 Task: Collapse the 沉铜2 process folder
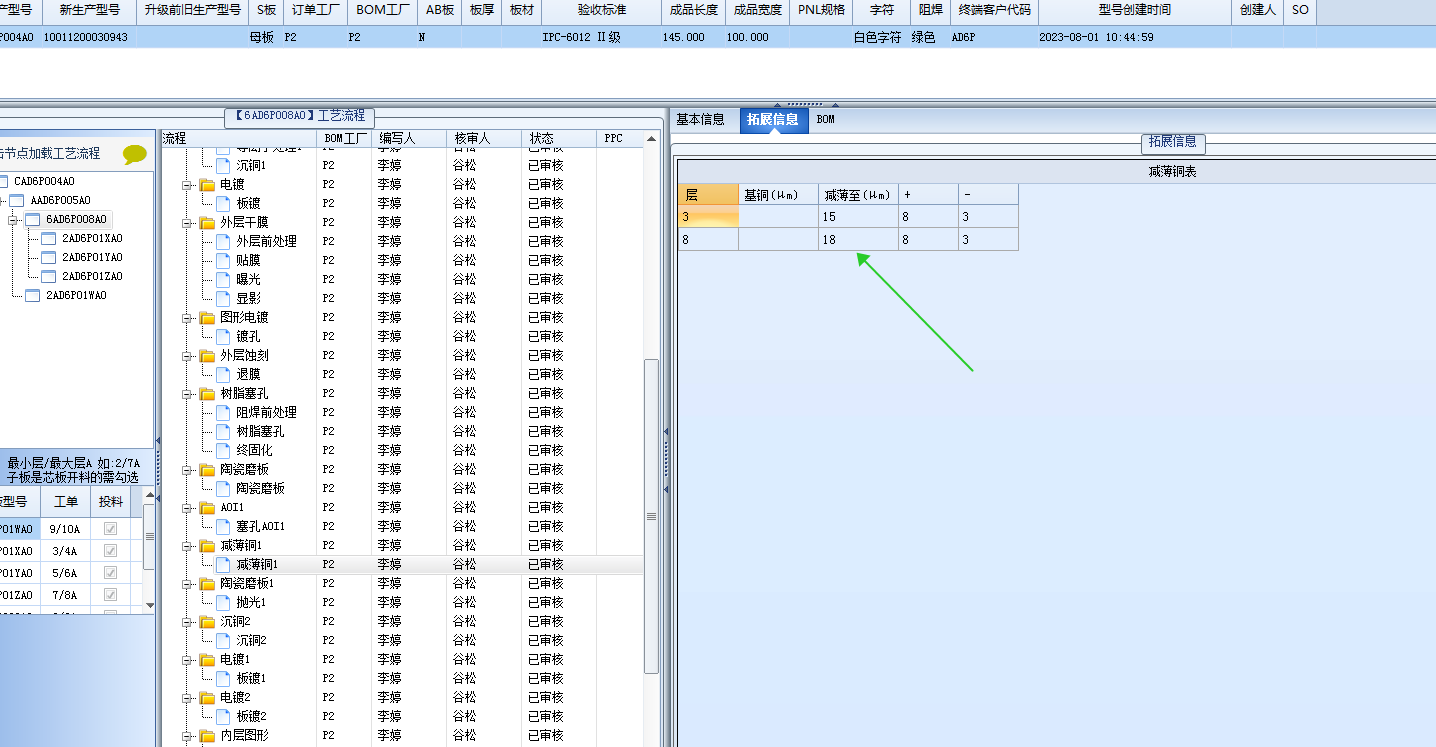[187, 622]
